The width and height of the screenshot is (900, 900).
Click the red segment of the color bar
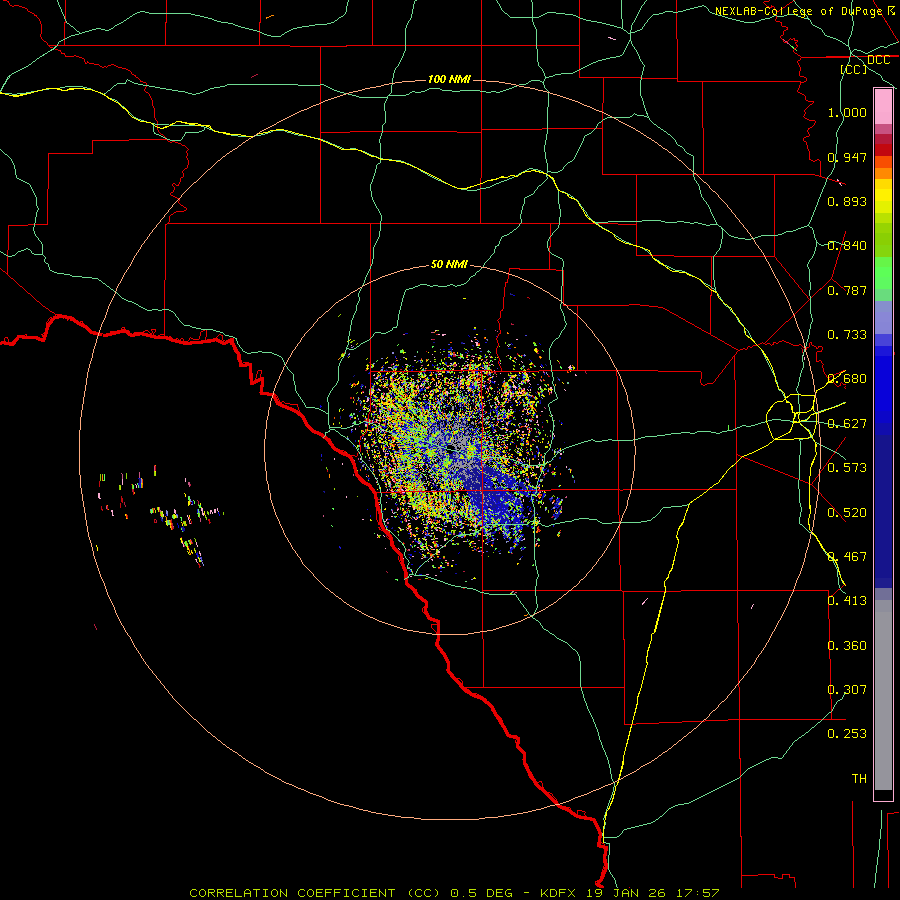[883, 149]
